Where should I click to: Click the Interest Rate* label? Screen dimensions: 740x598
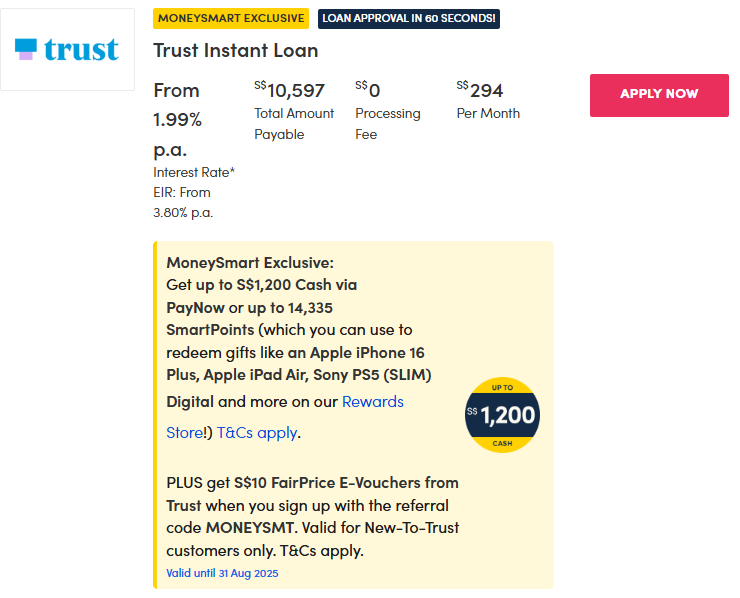point(194,172)
